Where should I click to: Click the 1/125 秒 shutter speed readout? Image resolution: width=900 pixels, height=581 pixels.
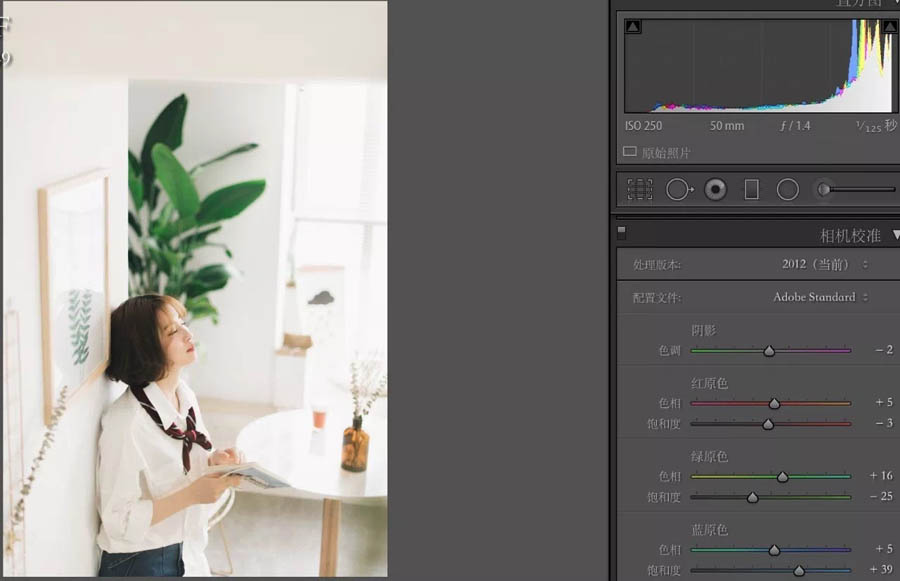coord(876,126)
